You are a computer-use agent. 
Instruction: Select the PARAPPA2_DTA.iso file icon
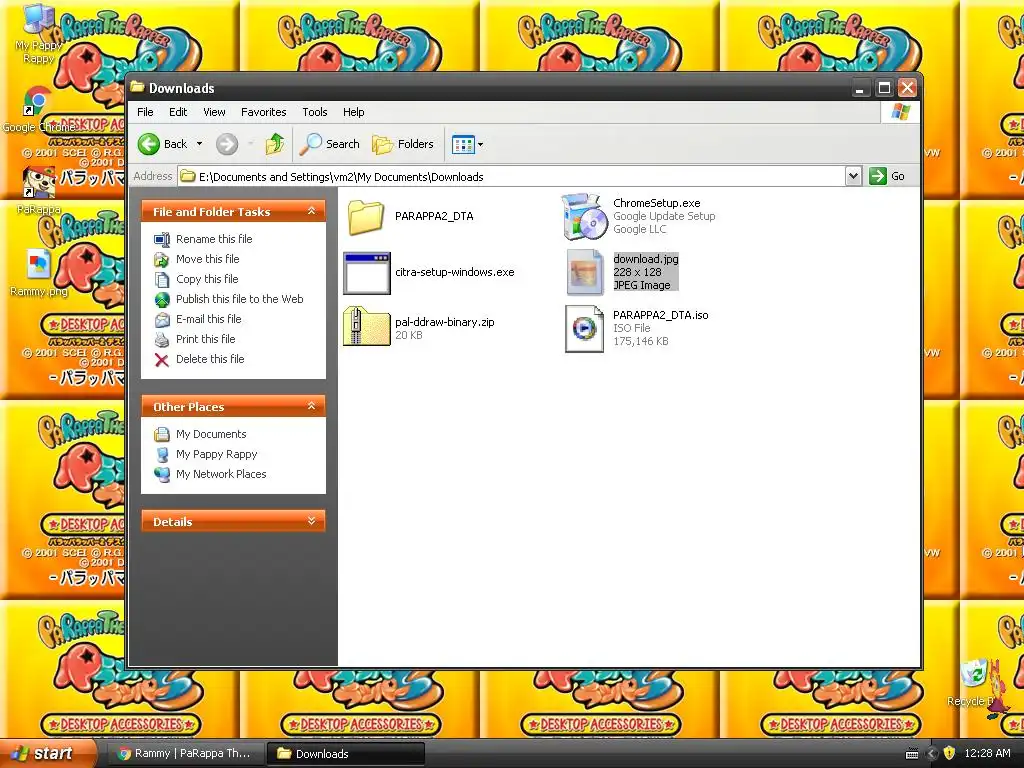pos(584,328)
